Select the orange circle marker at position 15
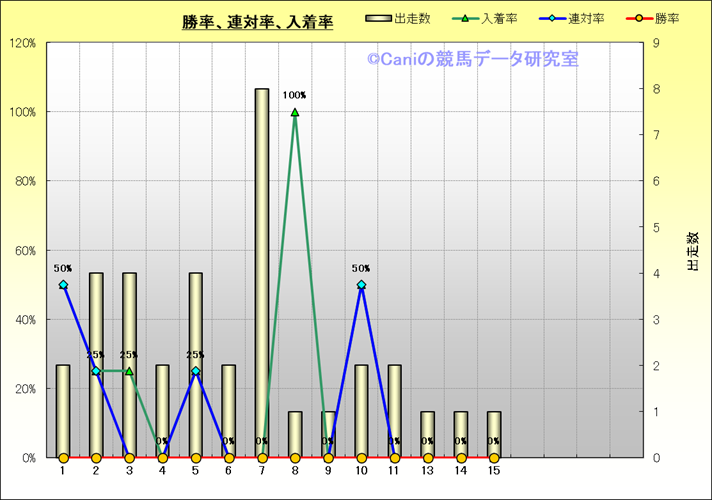This screenshot has height=500, width=712. (x=494, y=458)
